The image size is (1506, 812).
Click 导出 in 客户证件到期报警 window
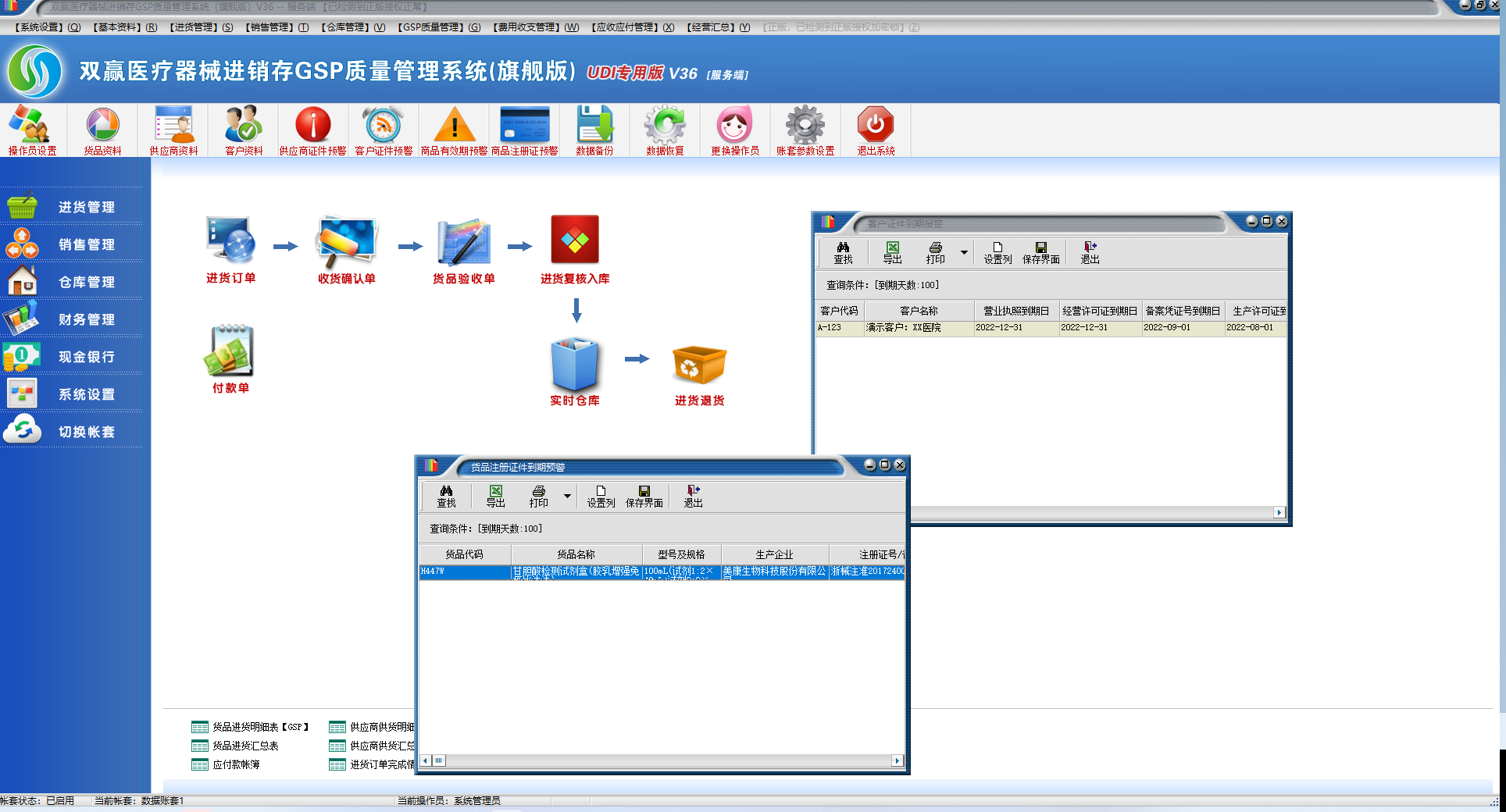(892, 253)
